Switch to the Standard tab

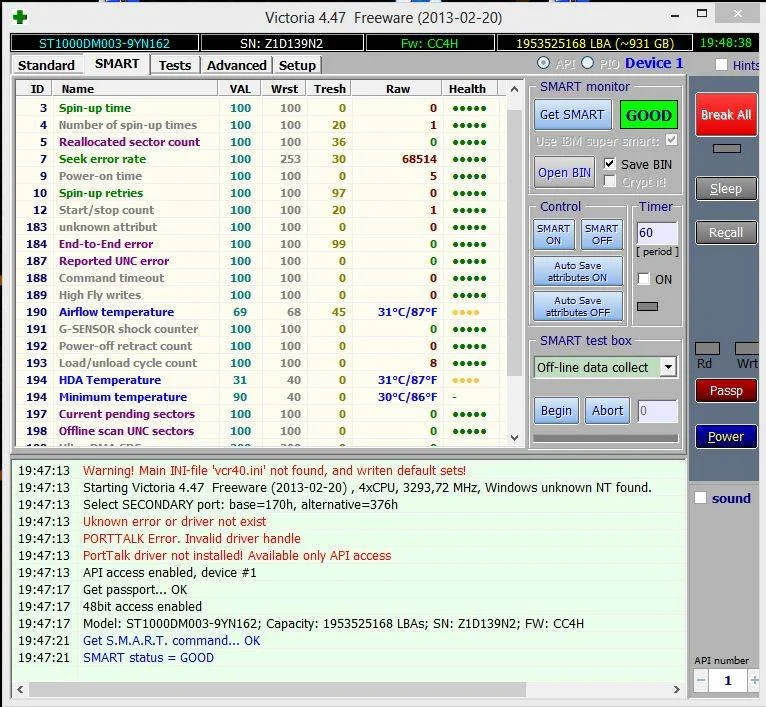coord(46,65)
